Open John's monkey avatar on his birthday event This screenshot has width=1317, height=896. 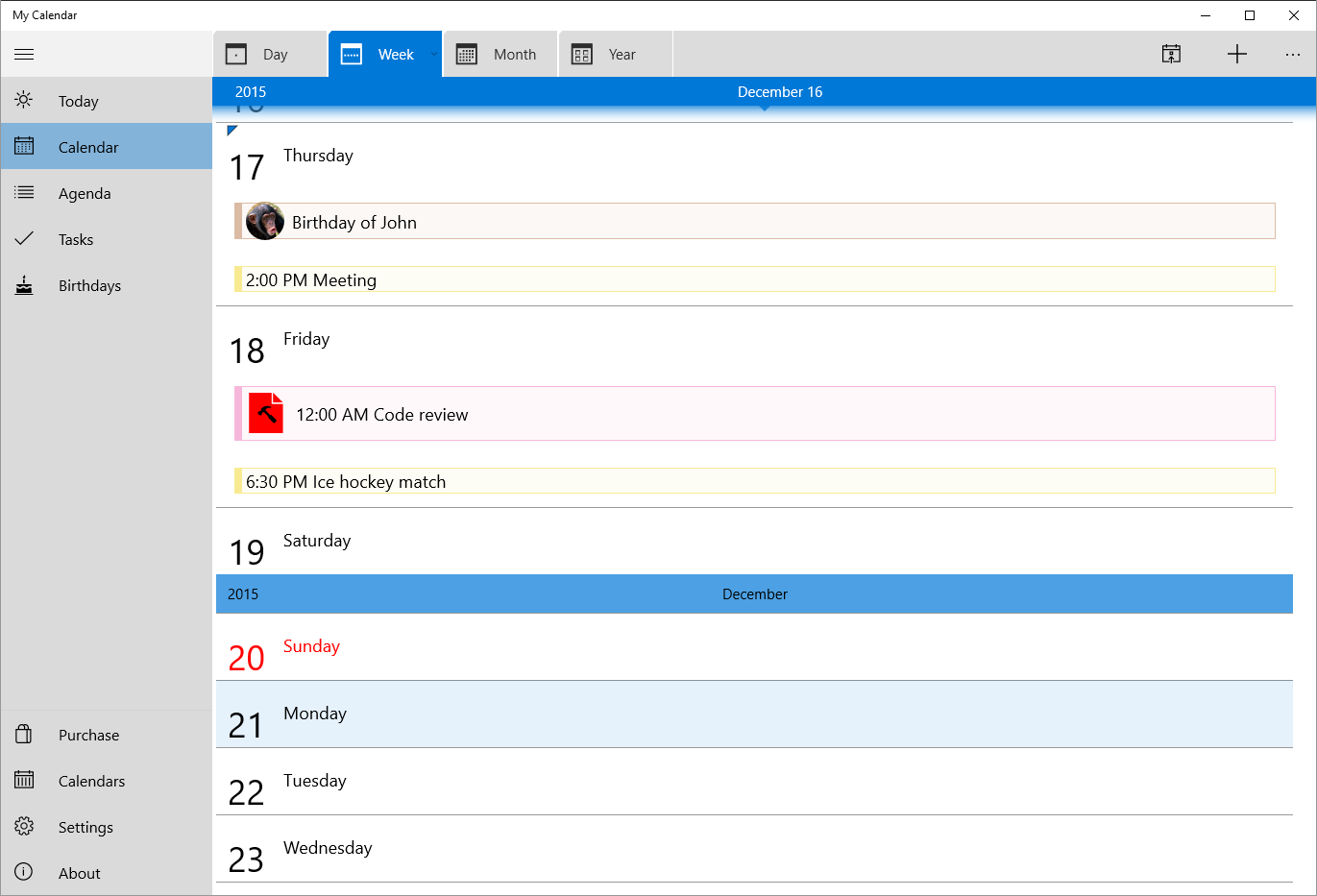click(x=264, y=221)
